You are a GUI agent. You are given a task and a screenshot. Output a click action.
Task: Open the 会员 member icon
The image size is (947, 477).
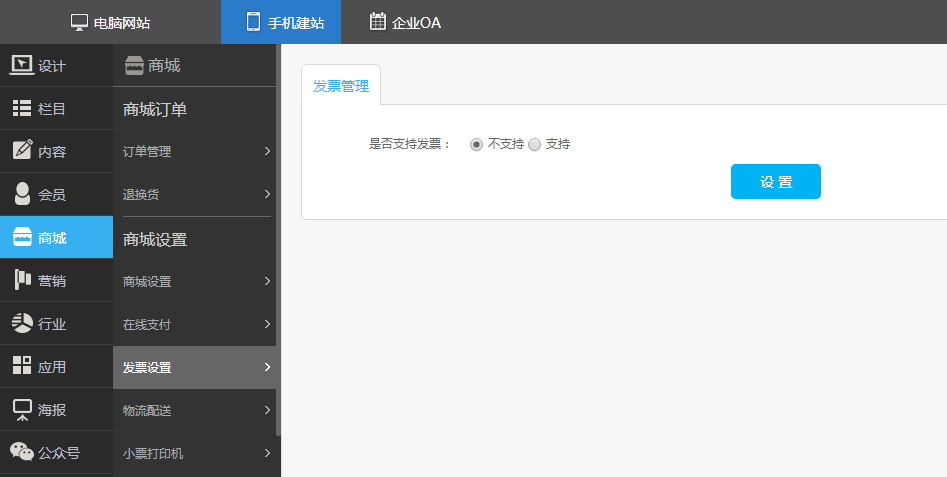[x=22, y=194]
